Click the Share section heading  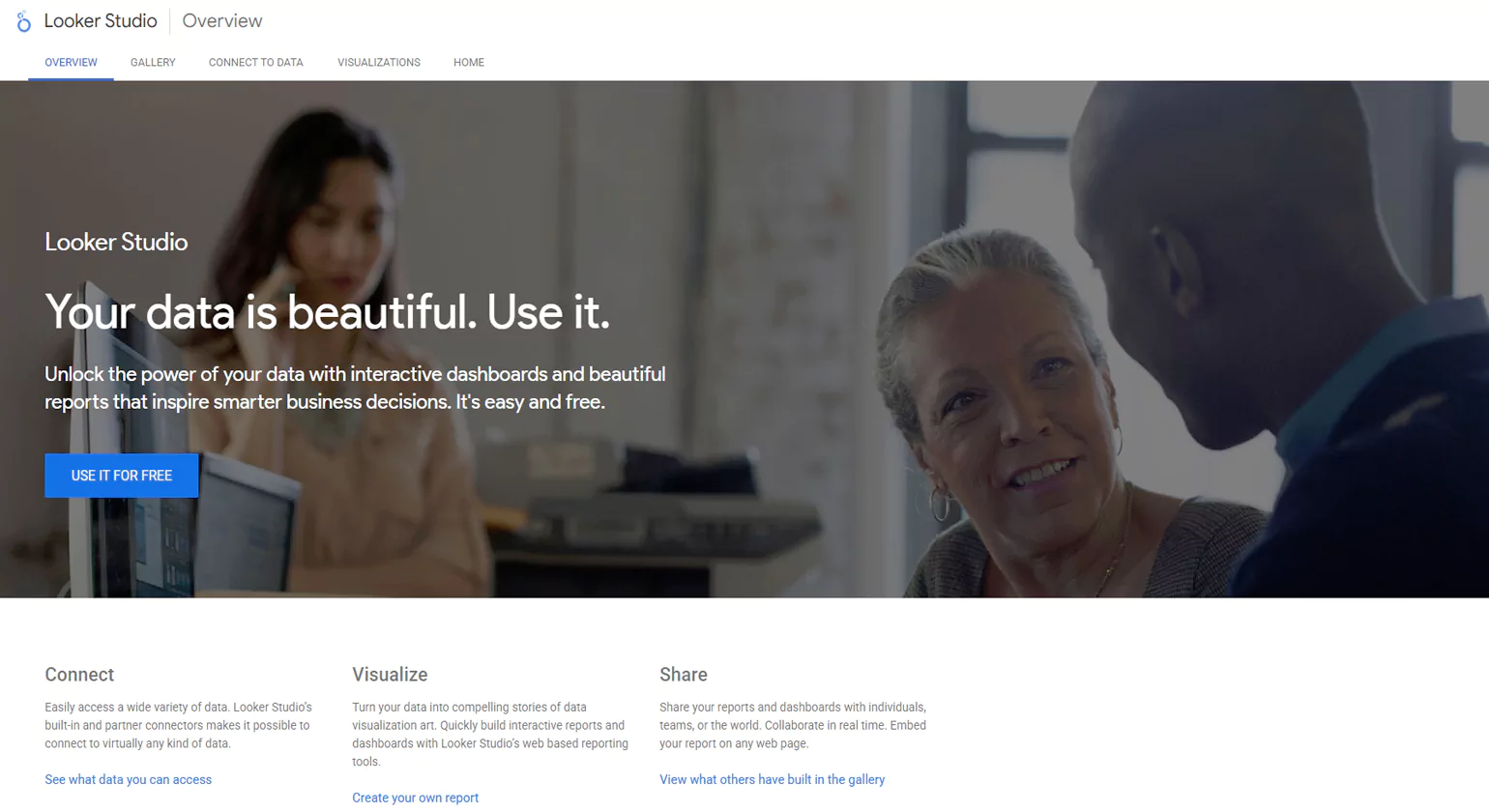click(684, 675)
